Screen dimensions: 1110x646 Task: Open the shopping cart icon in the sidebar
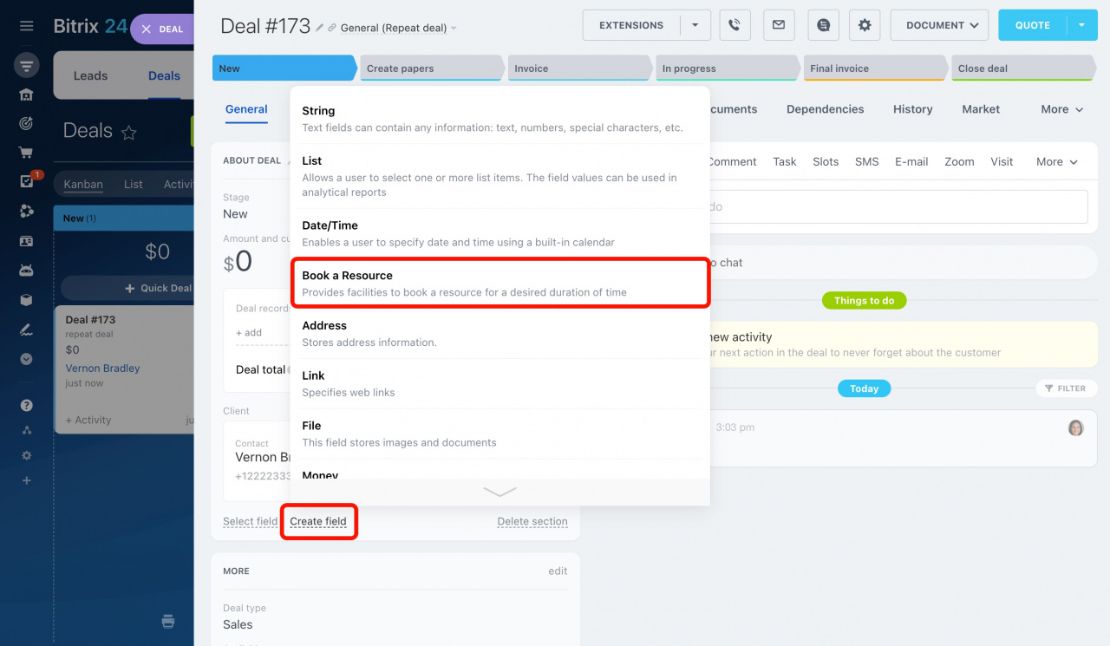click(x=26, y=152)
